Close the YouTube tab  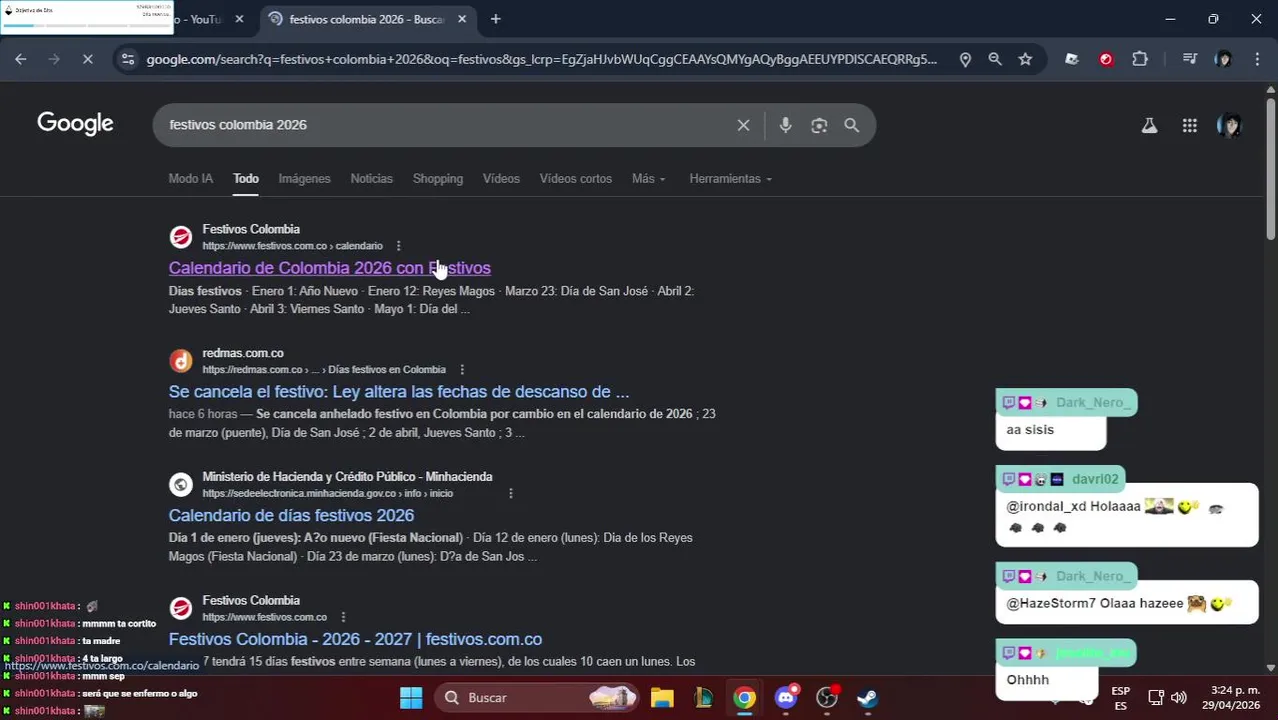[239, 19]
